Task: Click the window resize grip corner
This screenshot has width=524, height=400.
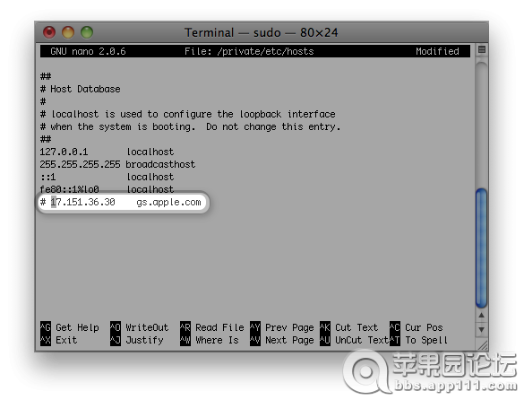Action: pyautogui.click(x=482, y=345)
